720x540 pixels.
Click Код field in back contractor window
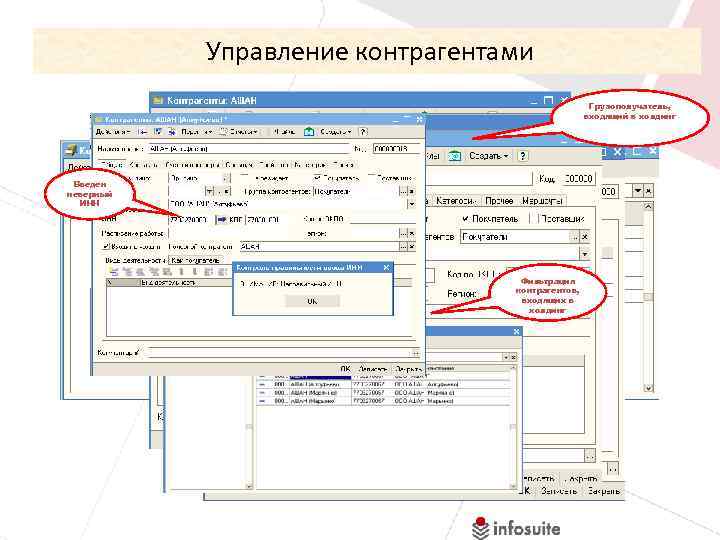pos(578,178)
